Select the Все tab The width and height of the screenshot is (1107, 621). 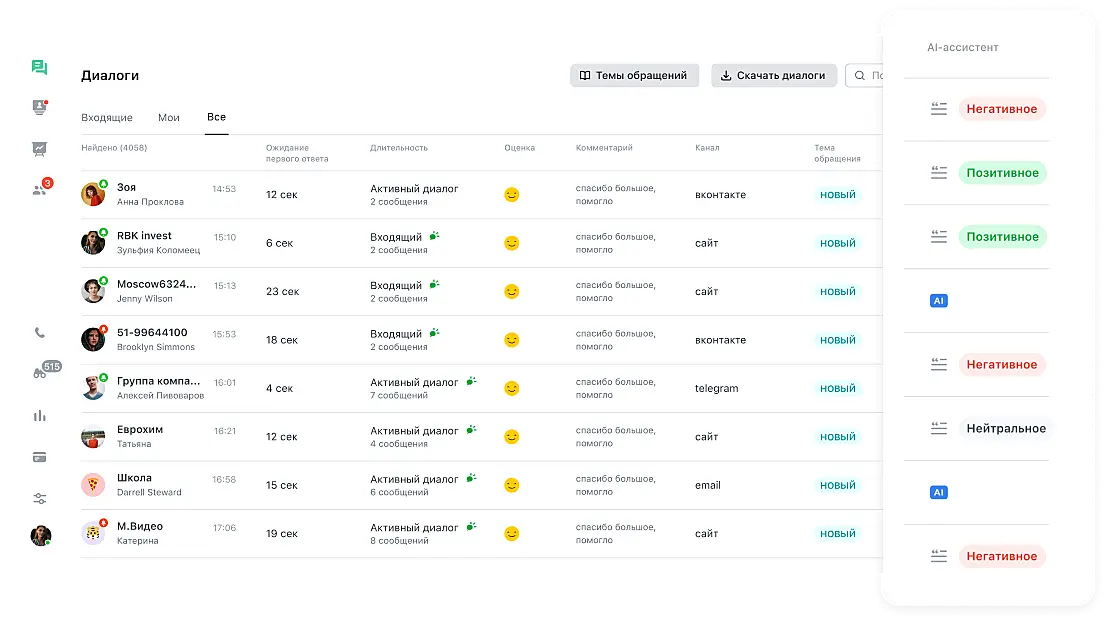(x=216, y=117)
